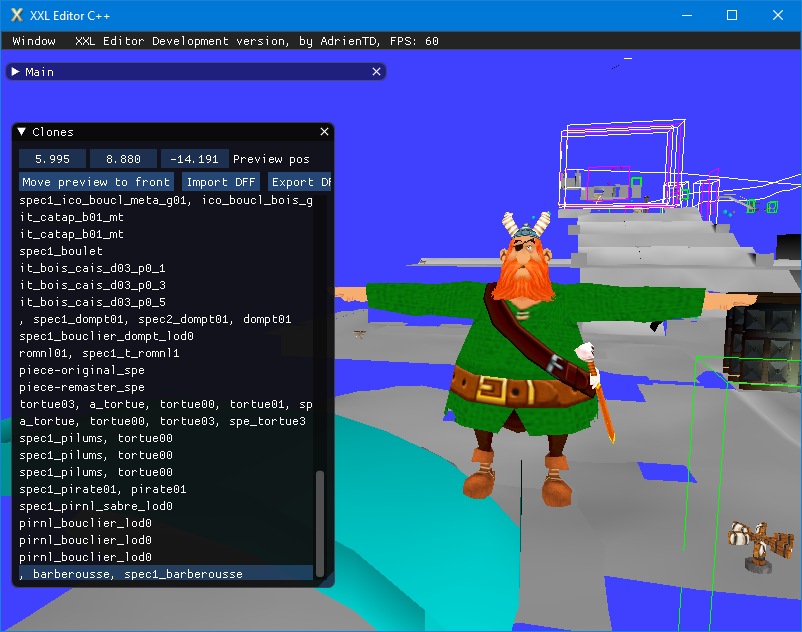802x632 pixels.
Task: Click the 5.995 preview X field
Action: click(x=52, y=159)
